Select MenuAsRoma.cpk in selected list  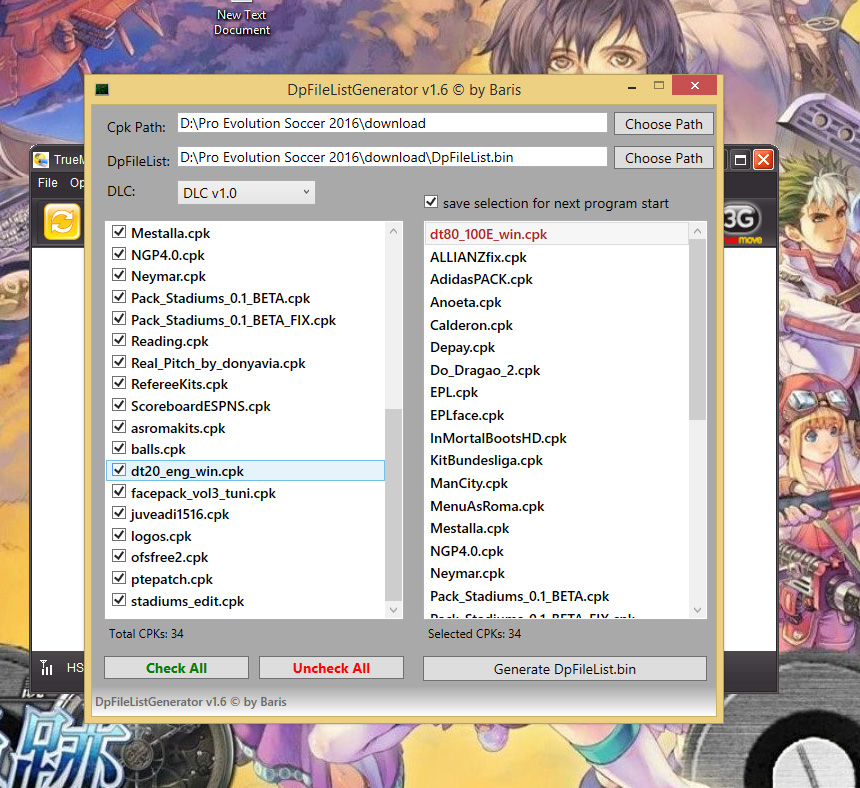[557, 506]
